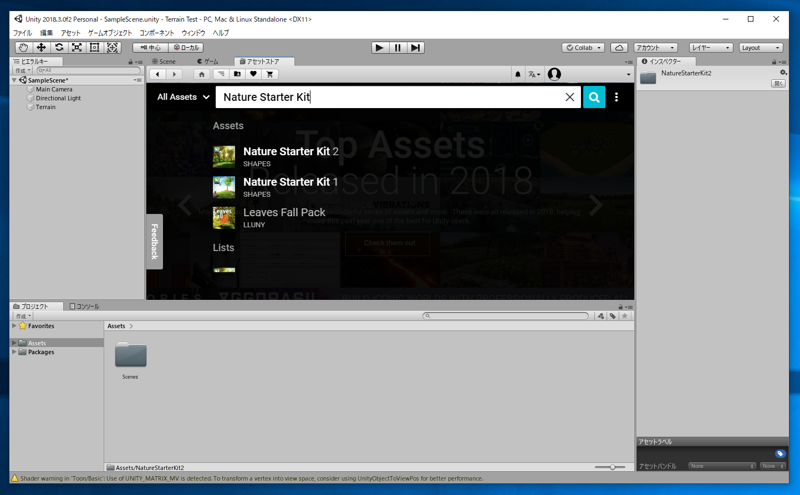Screen dimensions: 800x495
Task: Go forward in Asset Store browser
Action: click(174, 74)
